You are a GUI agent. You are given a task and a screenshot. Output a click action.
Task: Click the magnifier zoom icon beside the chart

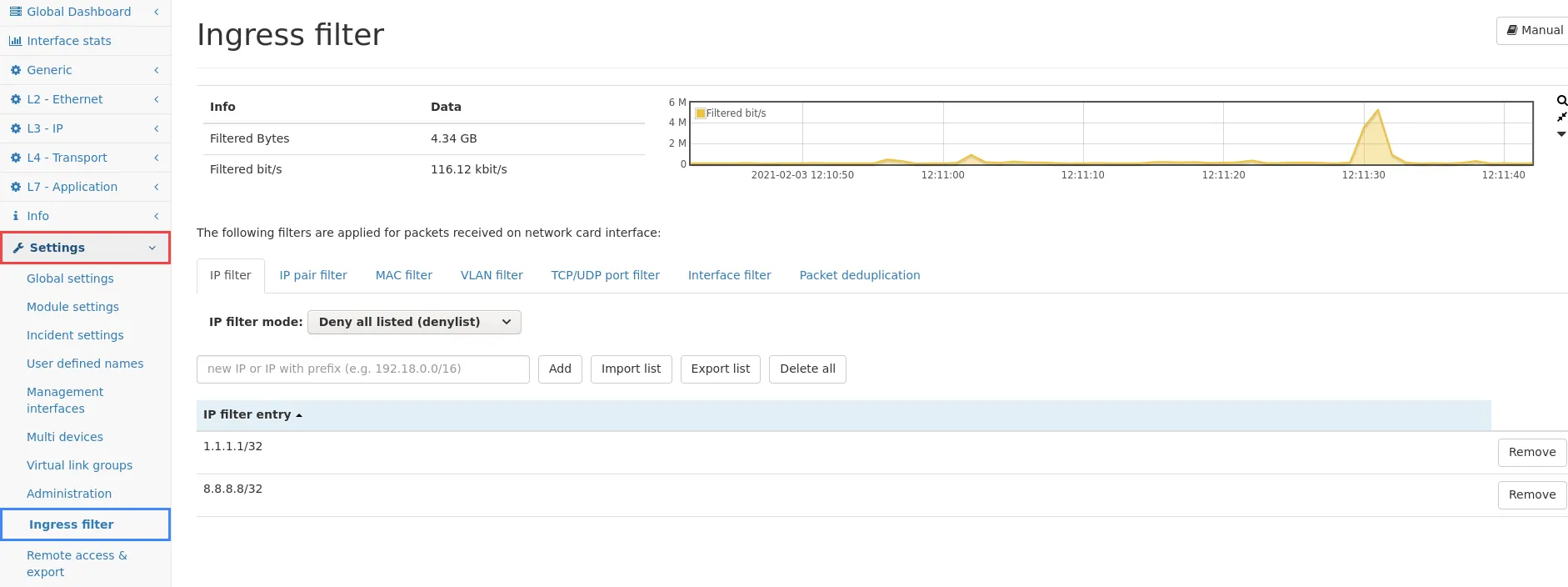(x=1561, y=101)
